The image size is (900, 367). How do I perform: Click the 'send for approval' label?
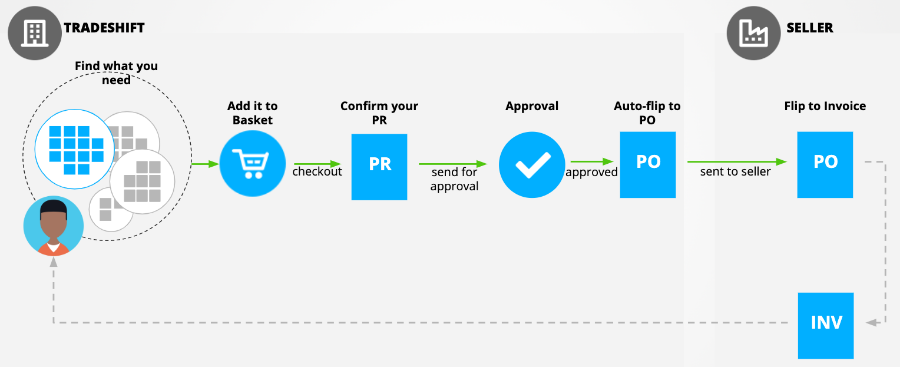455,179
